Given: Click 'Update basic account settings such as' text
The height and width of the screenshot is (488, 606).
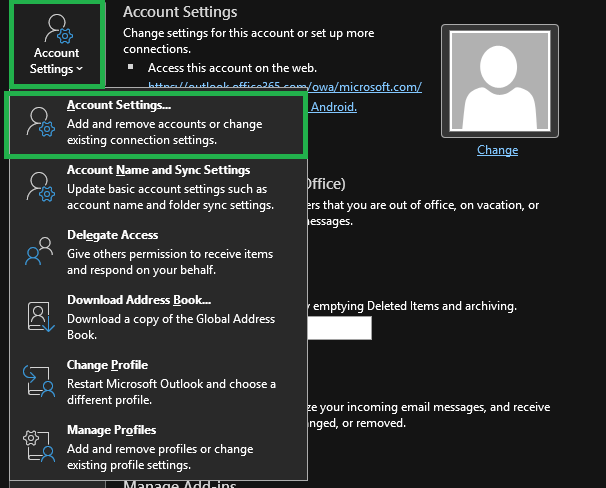Looking at the screenshot, I should pos(167,189).
